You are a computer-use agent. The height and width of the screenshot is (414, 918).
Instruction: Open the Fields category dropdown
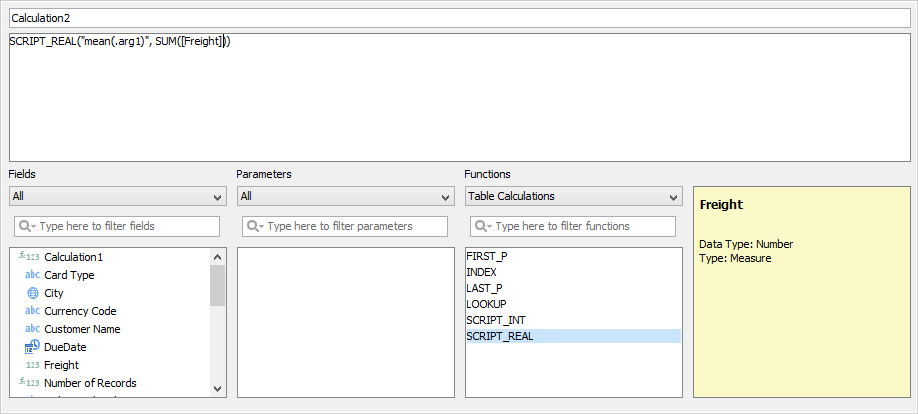118,196
